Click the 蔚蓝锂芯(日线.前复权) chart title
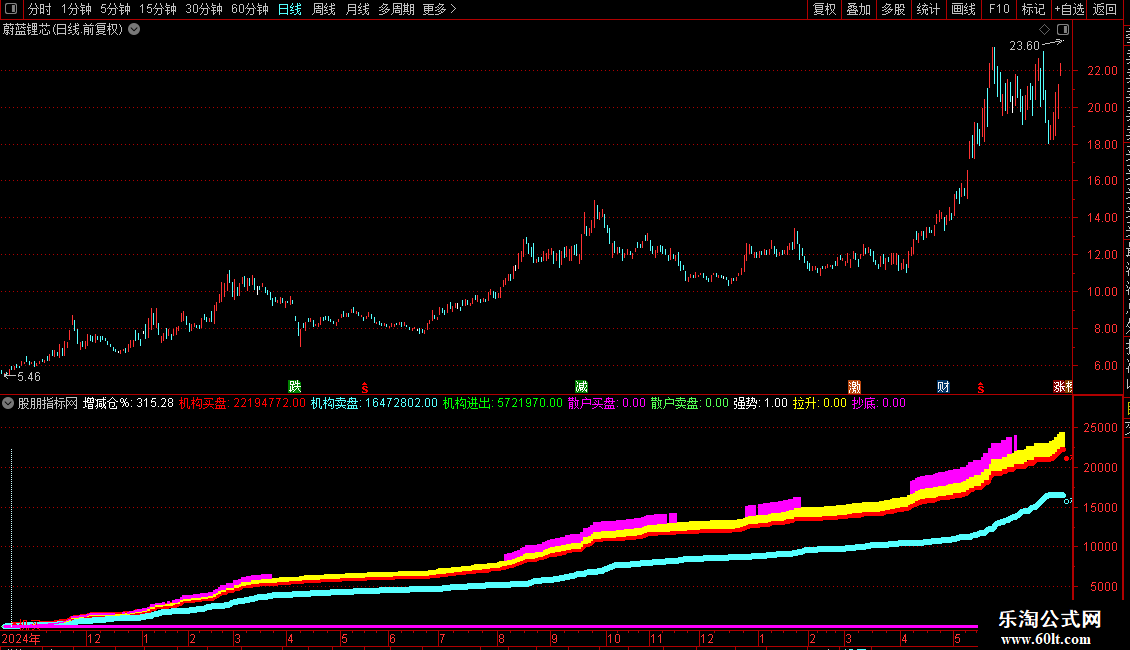 [x=63, y=30]
